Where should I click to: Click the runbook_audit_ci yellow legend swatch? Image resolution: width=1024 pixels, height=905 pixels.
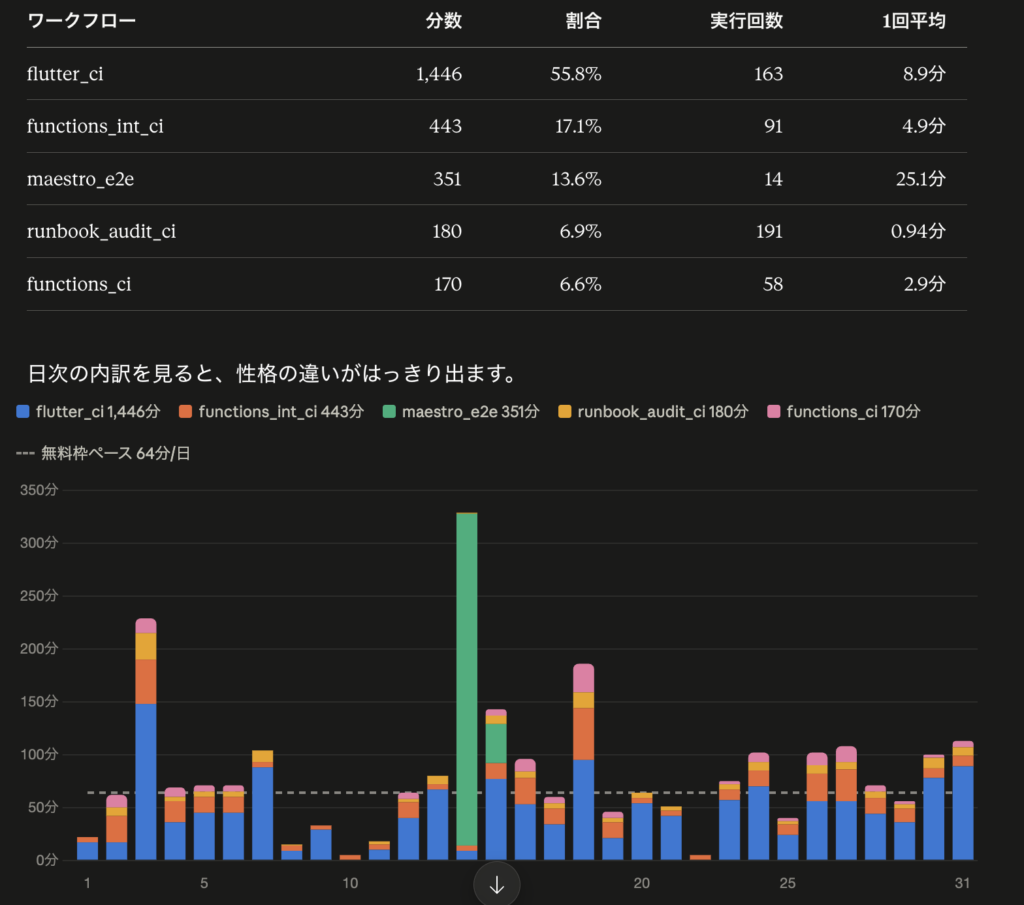[x=564, y=411]
